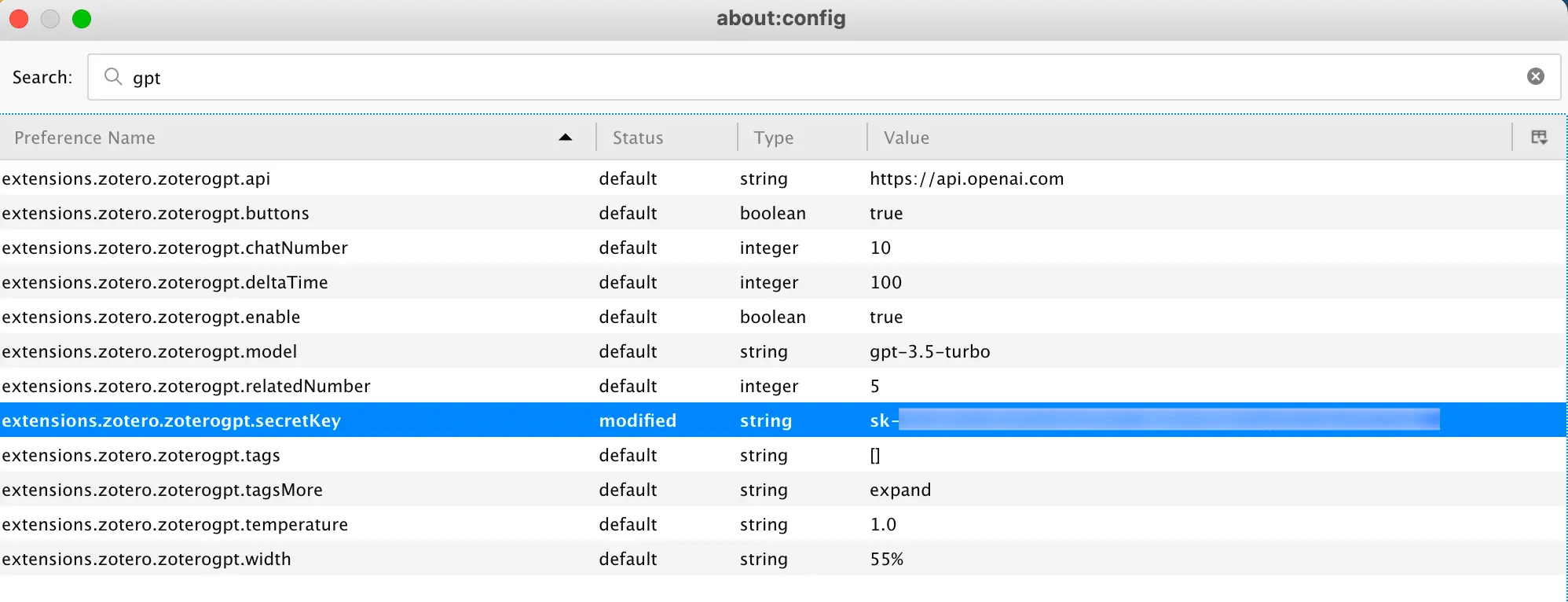Screen dimensions: 1568x602
Task: Select the zoterogpt.chatNumber preference row
Action: [x=174, y=248]
